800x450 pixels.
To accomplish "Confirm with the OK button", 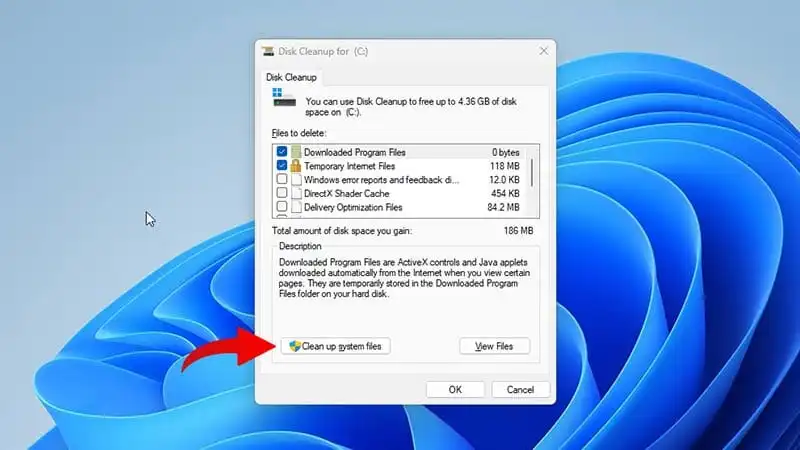I will point(455,389).
